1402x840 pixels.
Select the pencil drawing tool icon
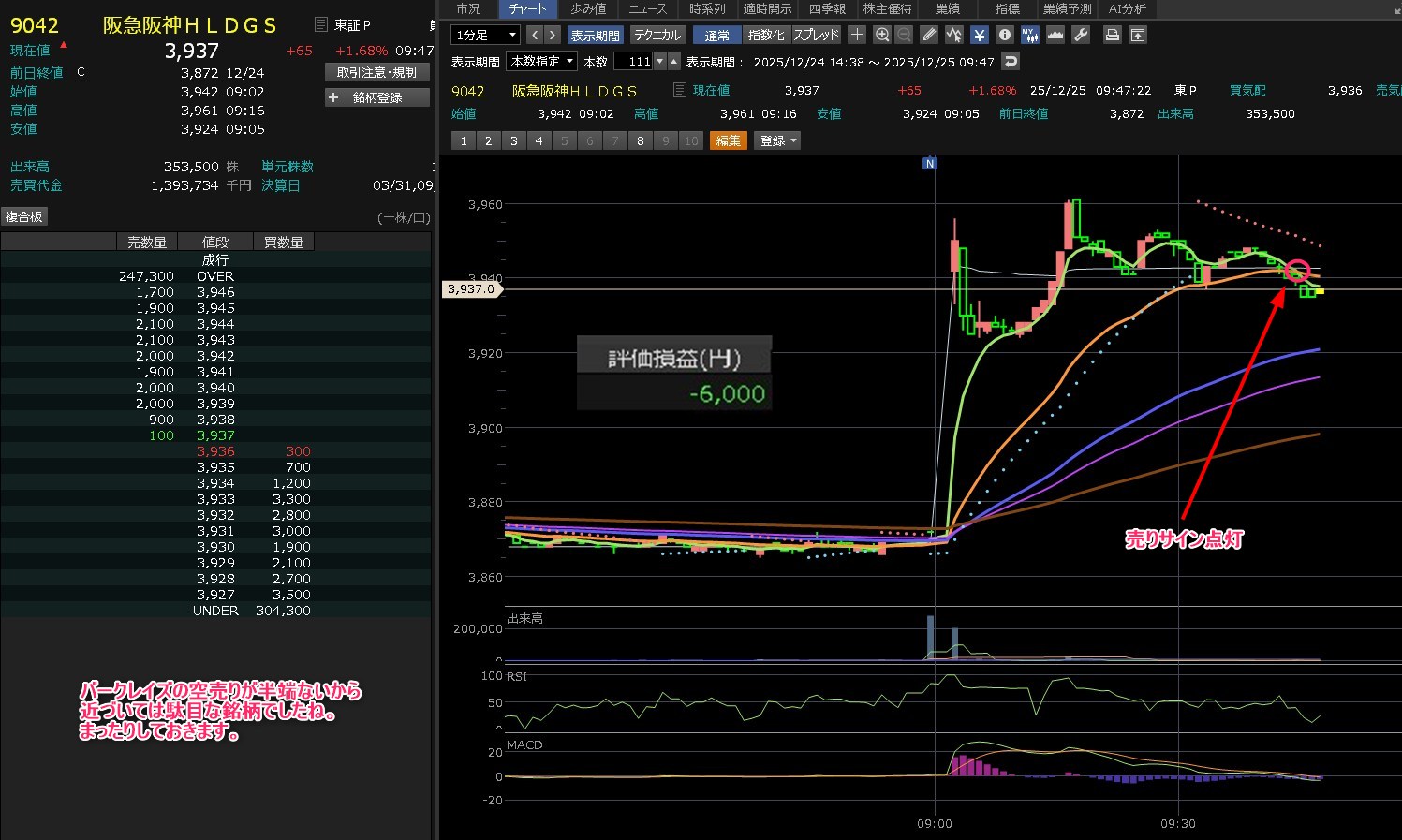pyautogui.click(x=928, y=35)
